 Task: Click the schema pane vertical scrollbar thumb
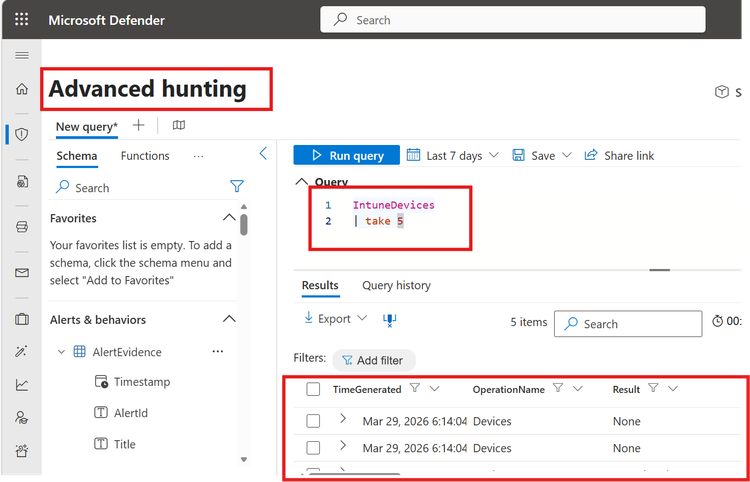point(244,225)
